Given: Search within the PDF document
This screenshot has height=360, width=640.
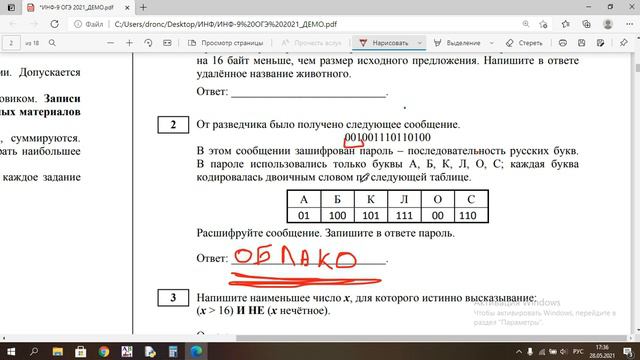Looking at the screenshot, I should (52, 43).
